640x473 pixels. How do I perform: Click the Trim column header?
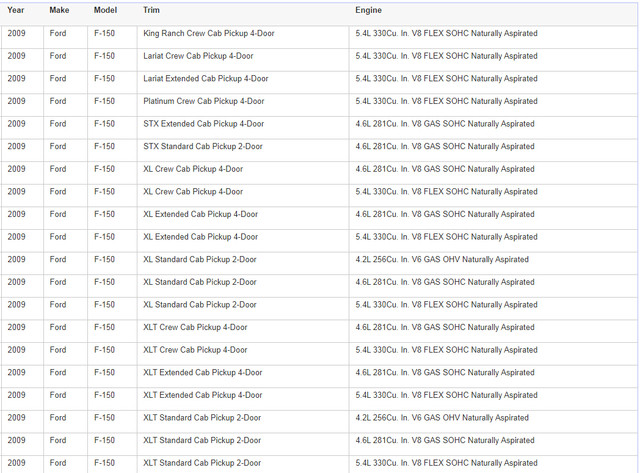(151, 10)
